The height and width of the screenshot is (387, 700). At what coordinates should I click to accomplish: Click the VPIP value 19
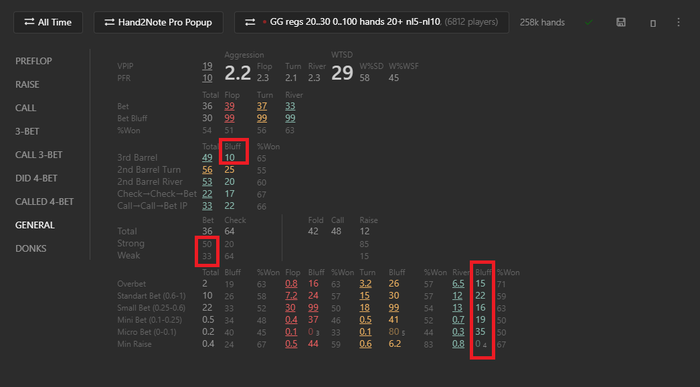tap(207, 66)
